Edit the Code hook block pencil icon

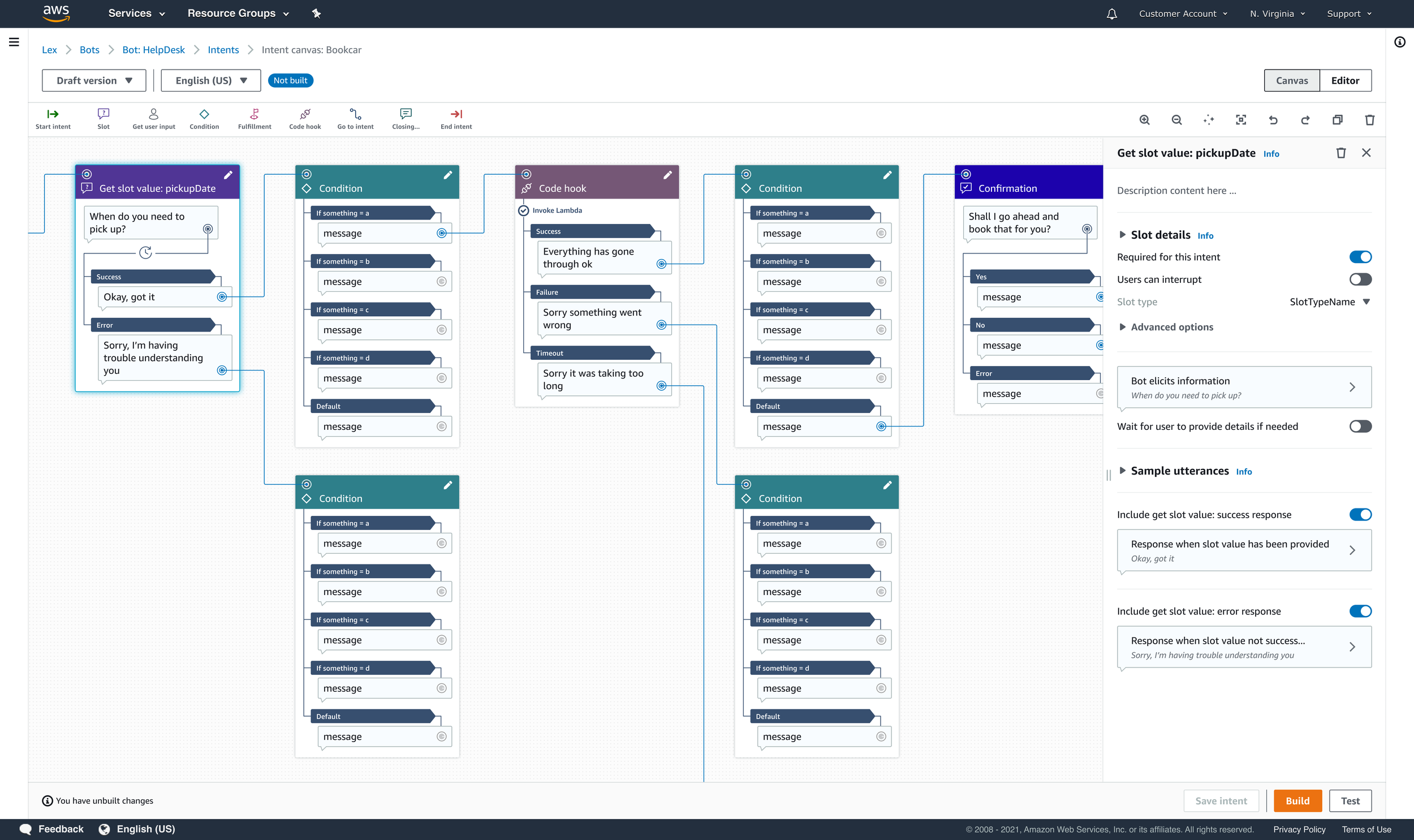667,175
